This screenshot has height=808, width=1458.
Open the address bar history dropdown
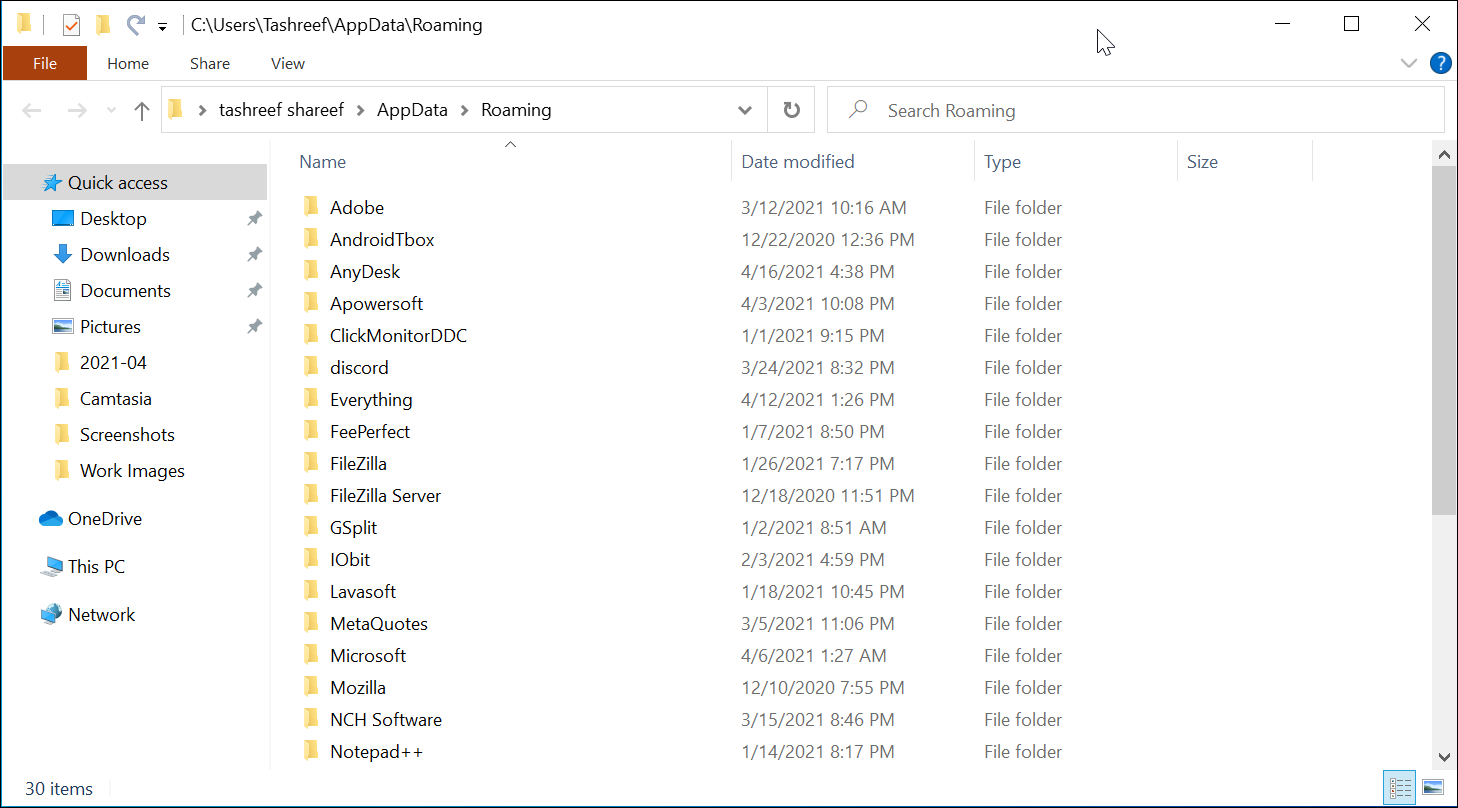pyautogui.click(x=745, y=110)
